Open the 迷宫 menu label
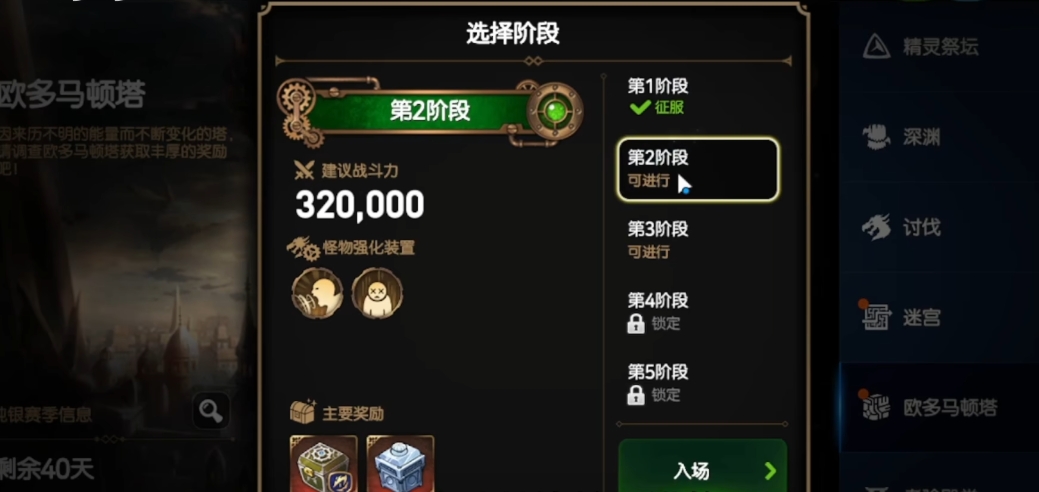The image size is (1039, 492). (922, 318)
